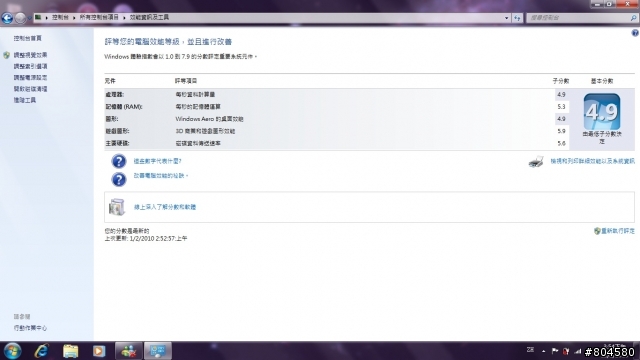Select 效能資訊及工具 breadcrumb item
Screen dimensions: 640x360
149,18
